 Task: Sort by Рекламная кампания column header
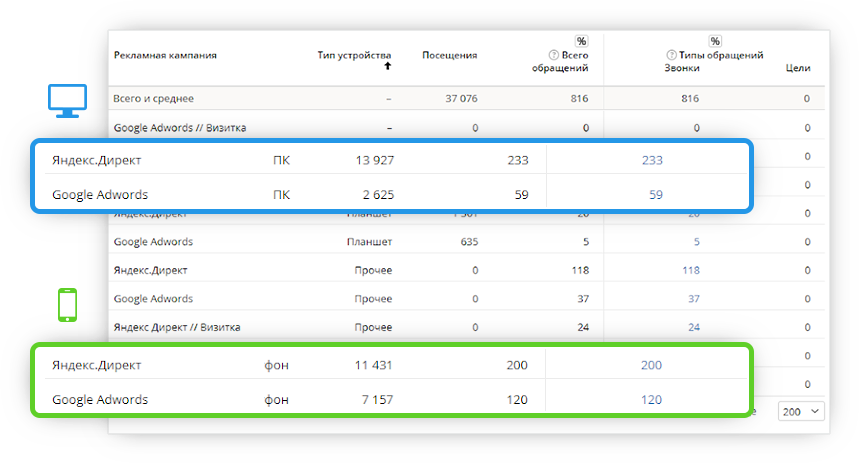pyautogui.click(x=165, y=55)
